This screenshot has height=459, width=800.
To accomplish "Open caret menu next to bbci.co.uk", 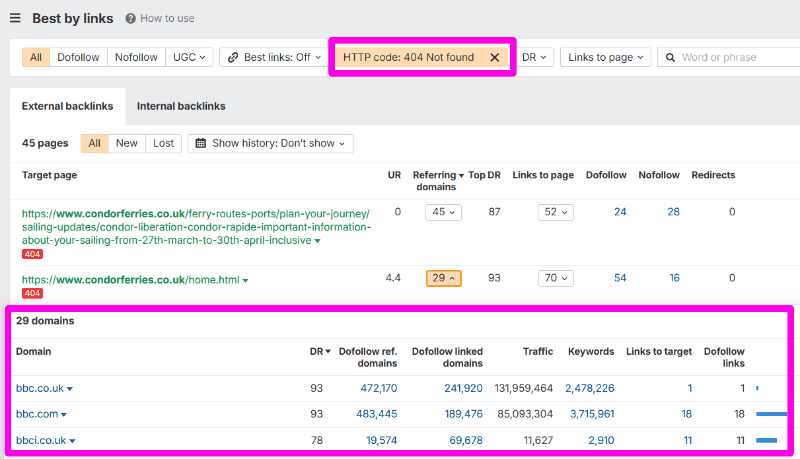I will (x=72, y=441).
